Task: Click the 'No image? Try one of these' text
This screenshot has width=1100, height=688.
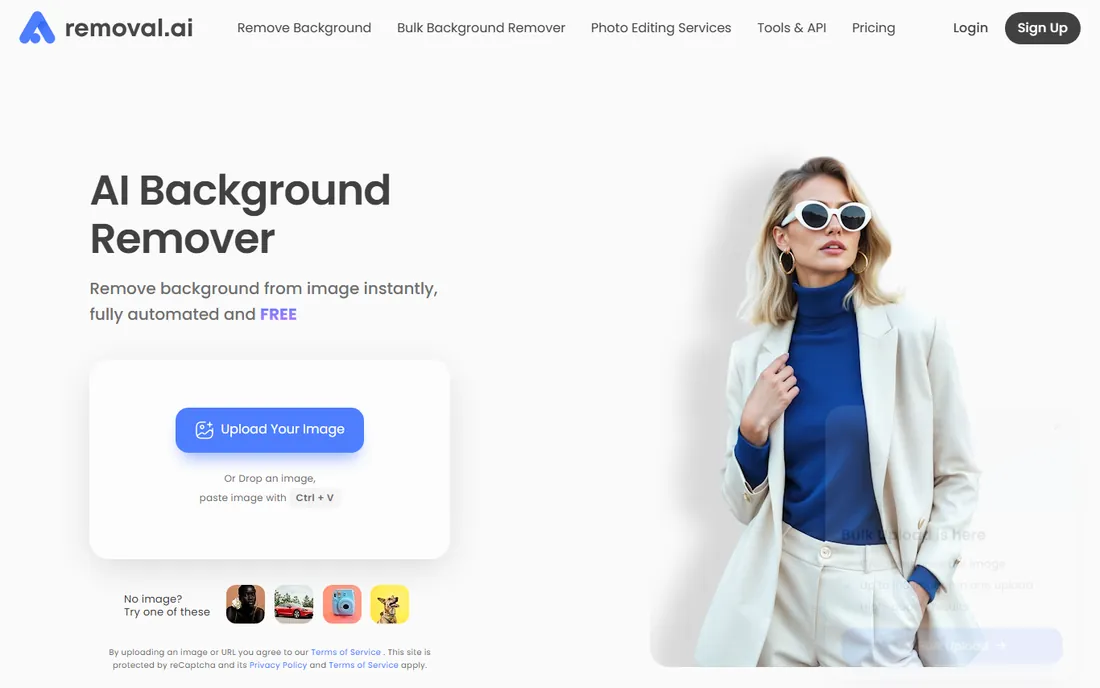Action: click(x=167, y=605)
